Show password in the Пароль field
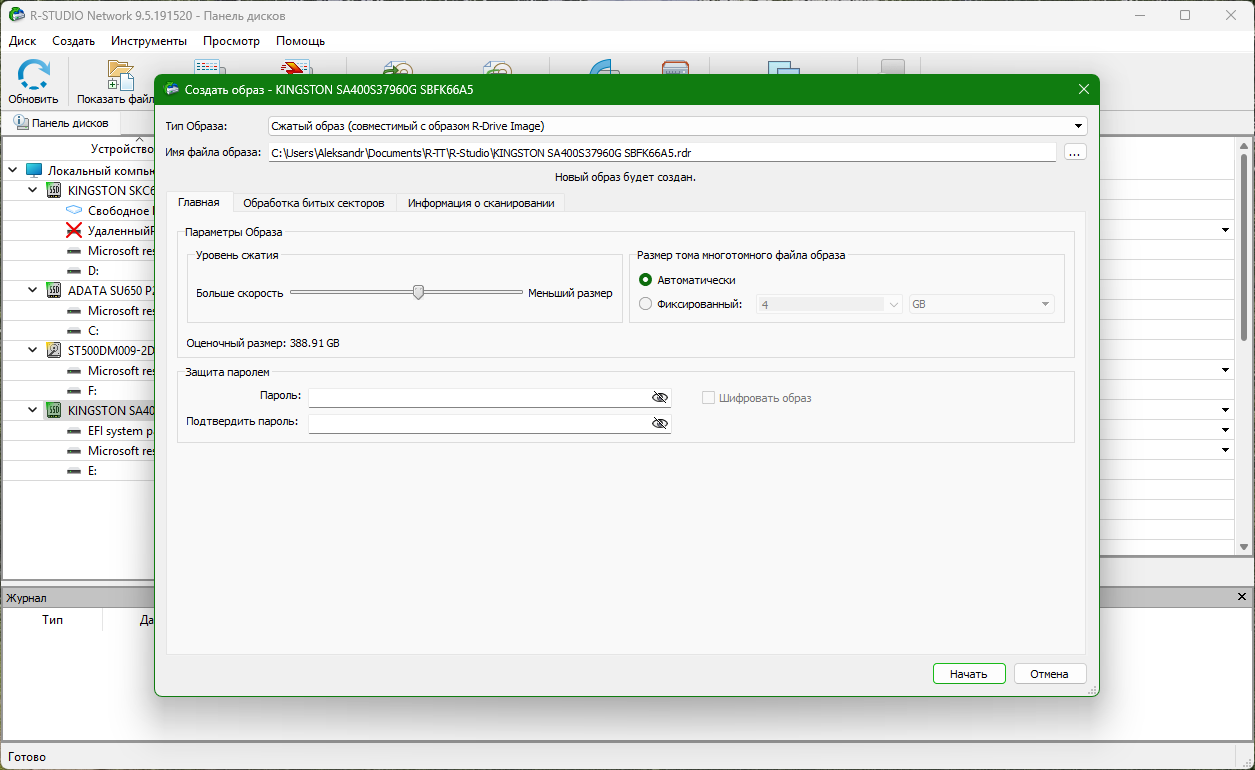 click(659, 397)
